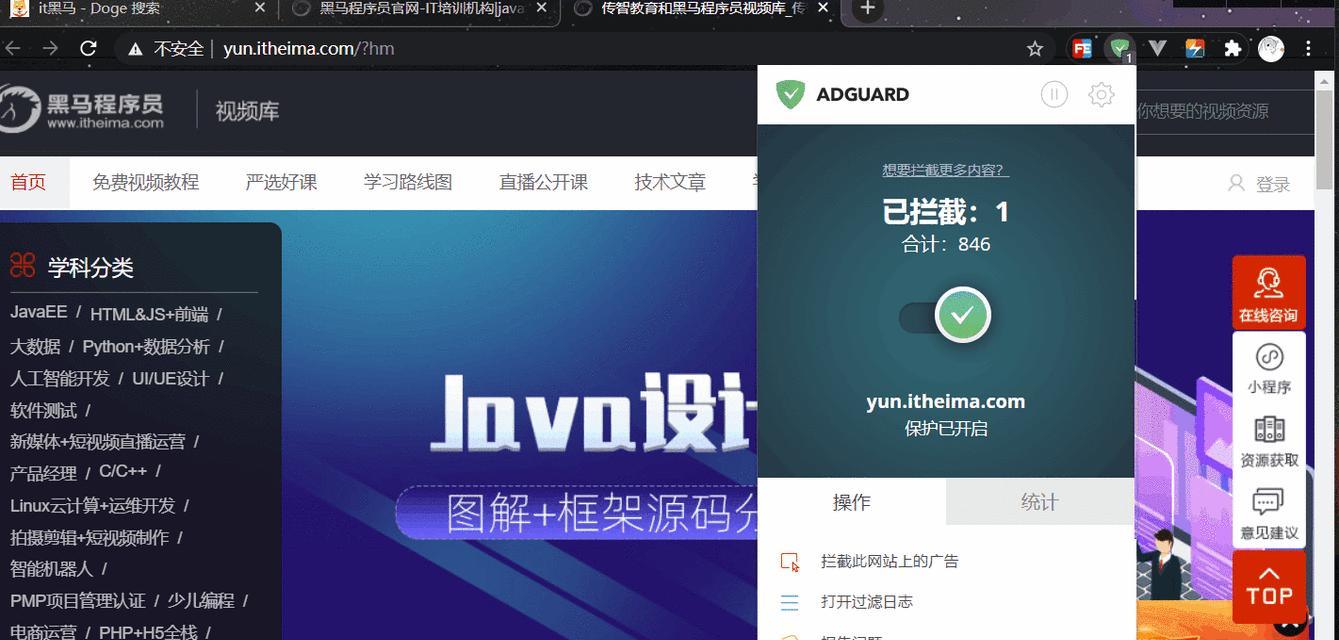Click the orange-blue lightning extension icon
This screenshot has width=1339, height=640.
(1195, 48)
